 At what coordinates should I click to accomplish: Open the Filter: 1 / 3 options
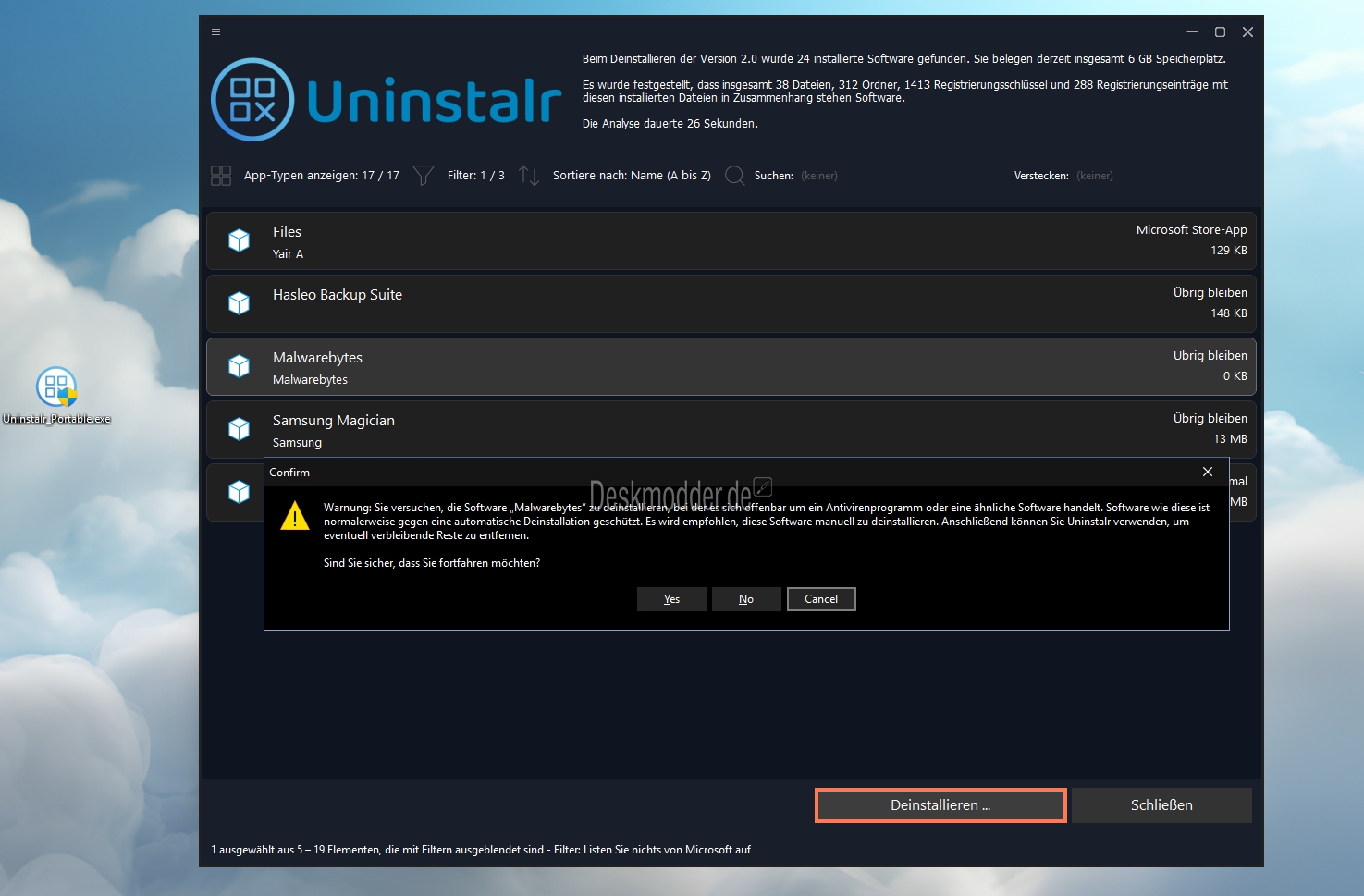(x=476, y=176)
